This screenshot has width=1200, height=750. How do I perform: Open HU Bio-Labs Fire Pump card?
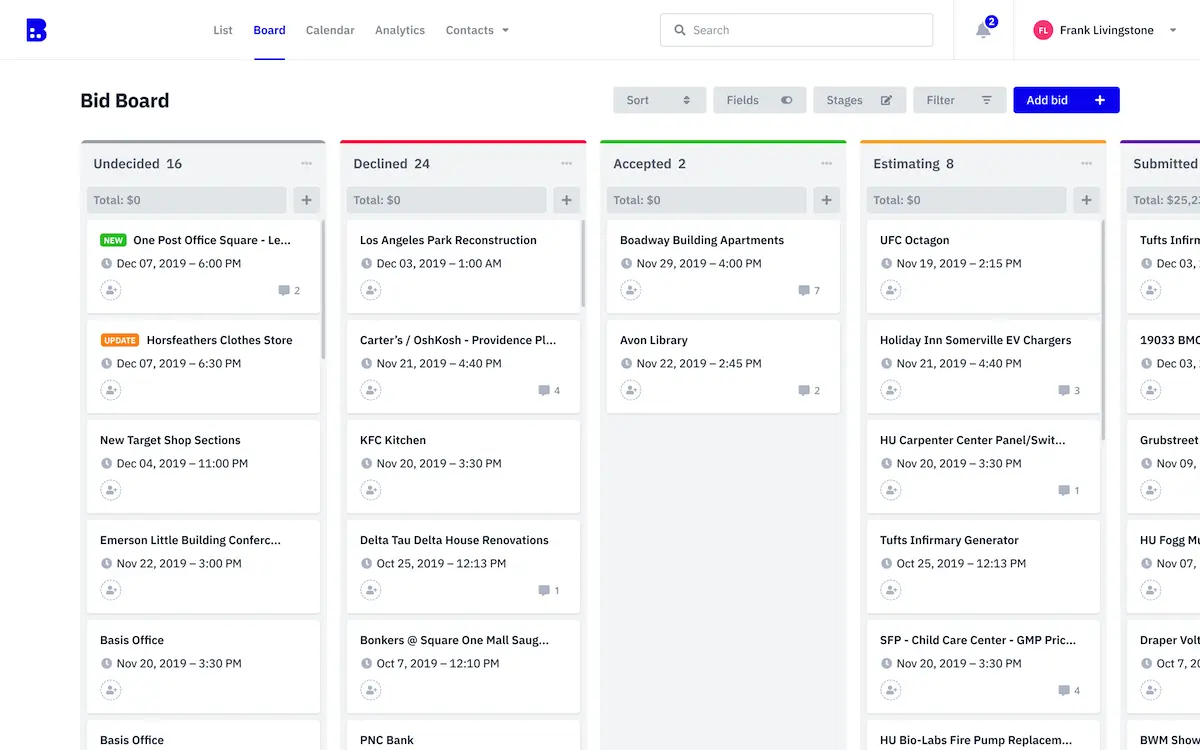(983, 735)
